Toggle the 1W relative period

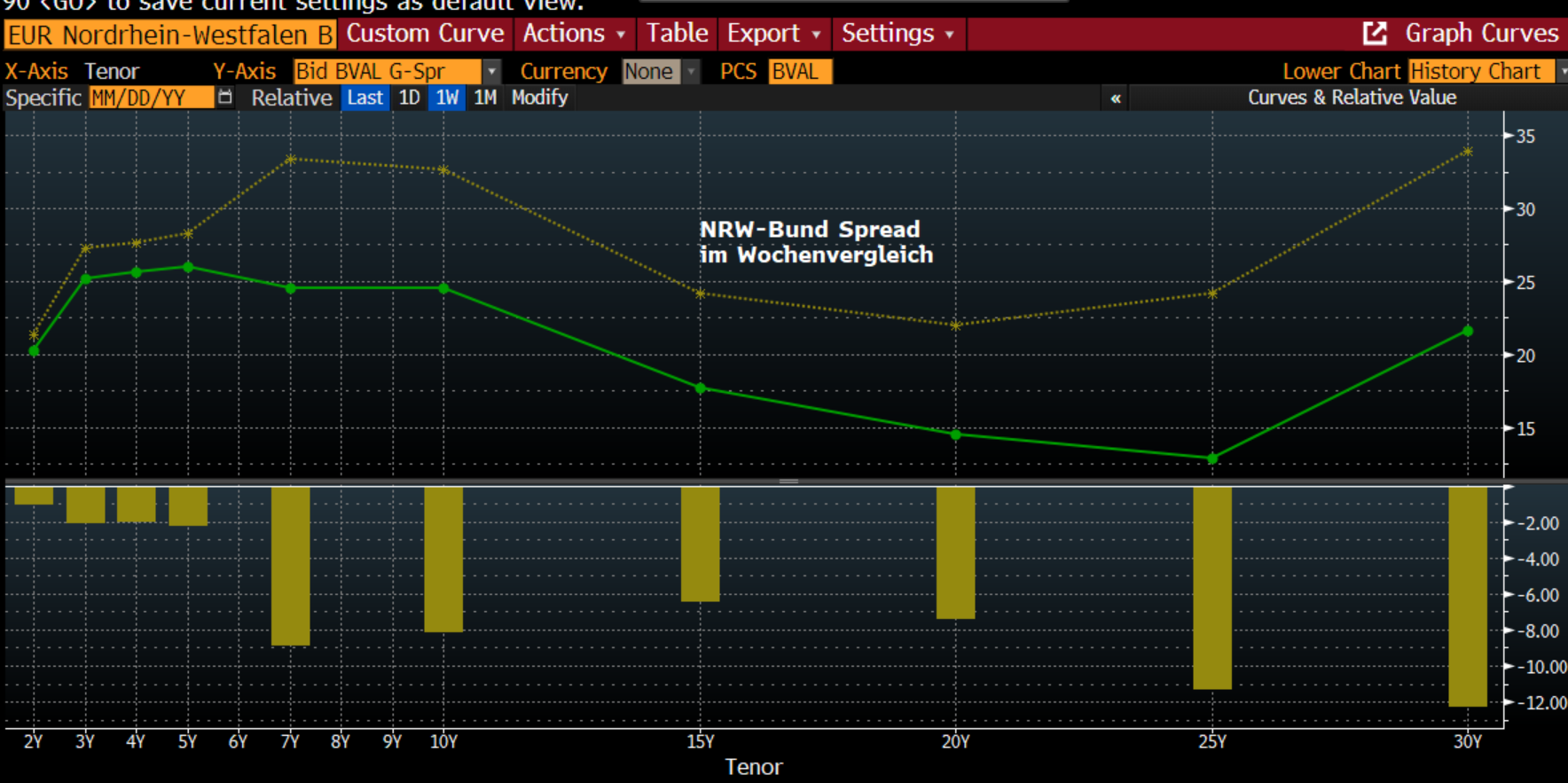pyautogui.click(x=447, y=98)
